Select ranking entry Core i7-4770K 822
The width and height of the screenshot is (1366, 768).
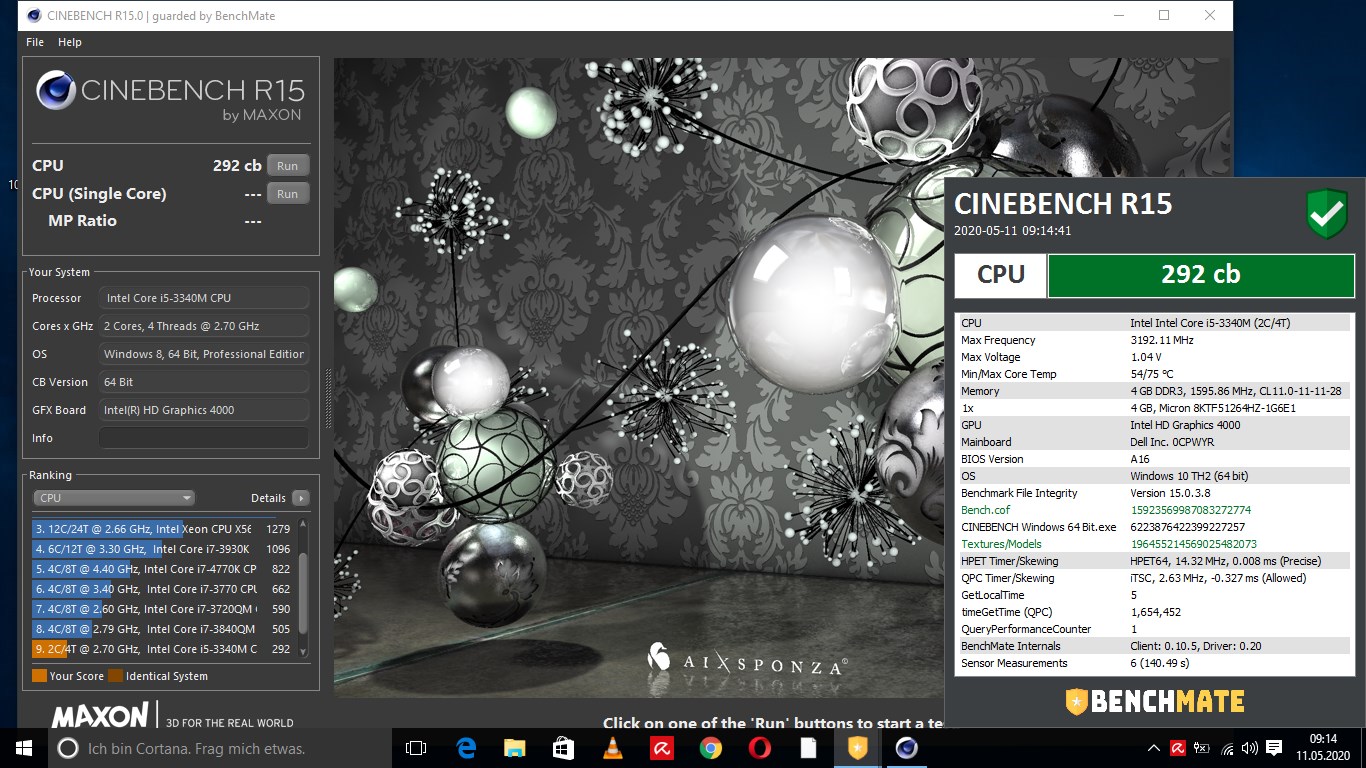click(162, 569)
